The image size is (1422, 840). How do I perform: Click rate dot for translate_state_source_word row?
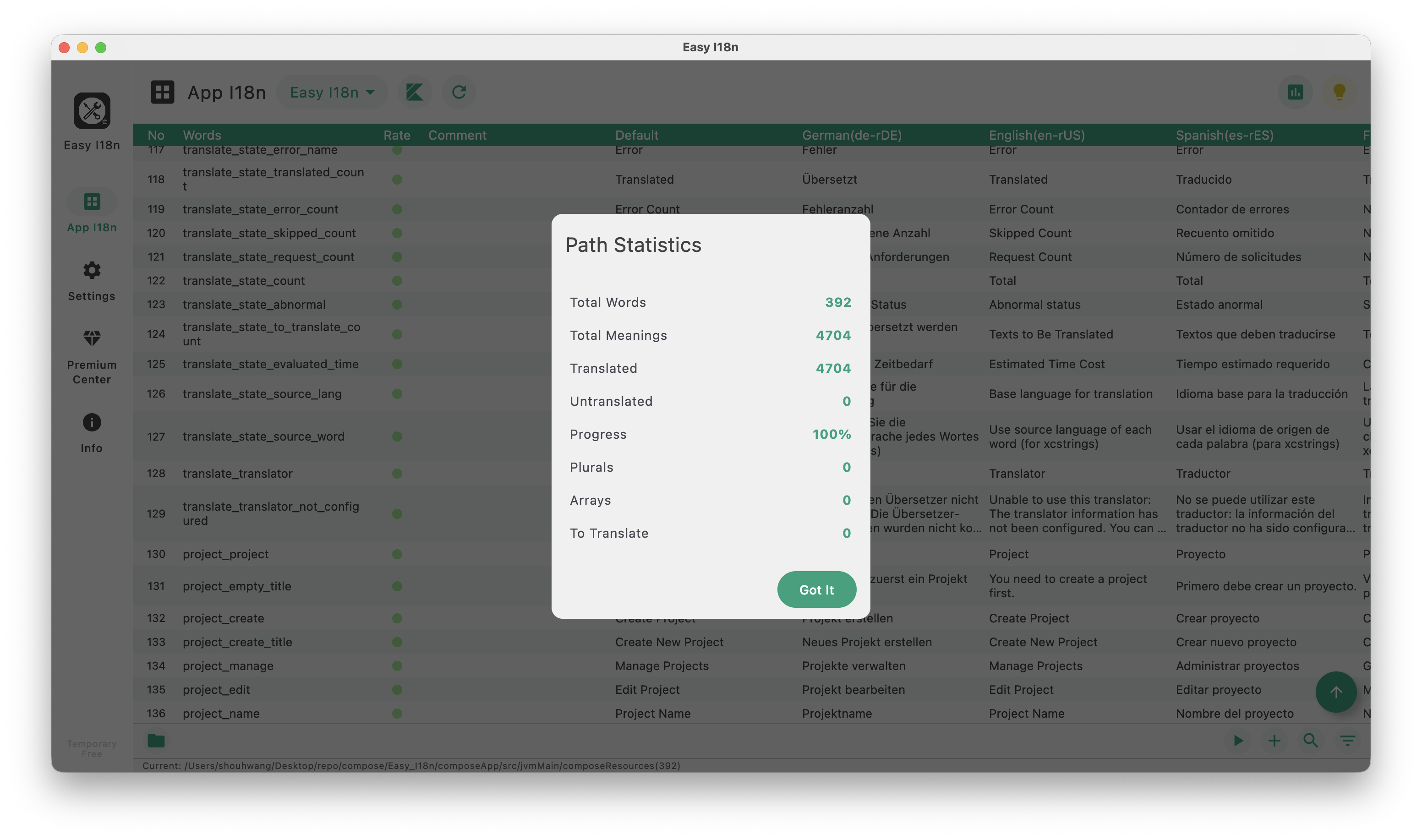pos(397,436)
